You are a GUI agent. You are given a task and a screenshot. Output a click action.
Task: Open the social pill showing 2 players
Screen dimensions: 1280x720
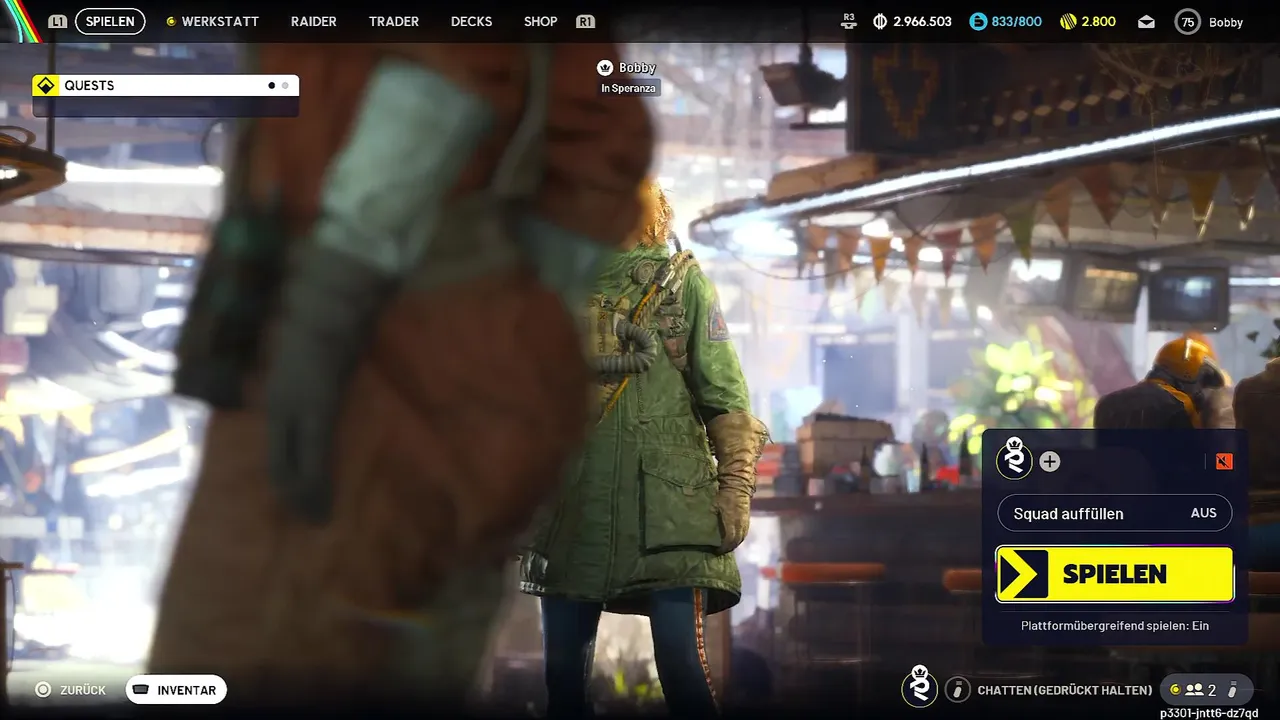[1207, 689]
